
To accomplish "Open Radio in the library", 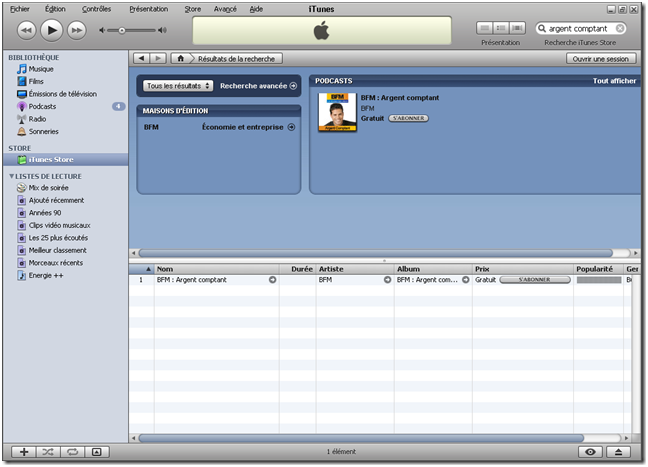I will point(37,119).
